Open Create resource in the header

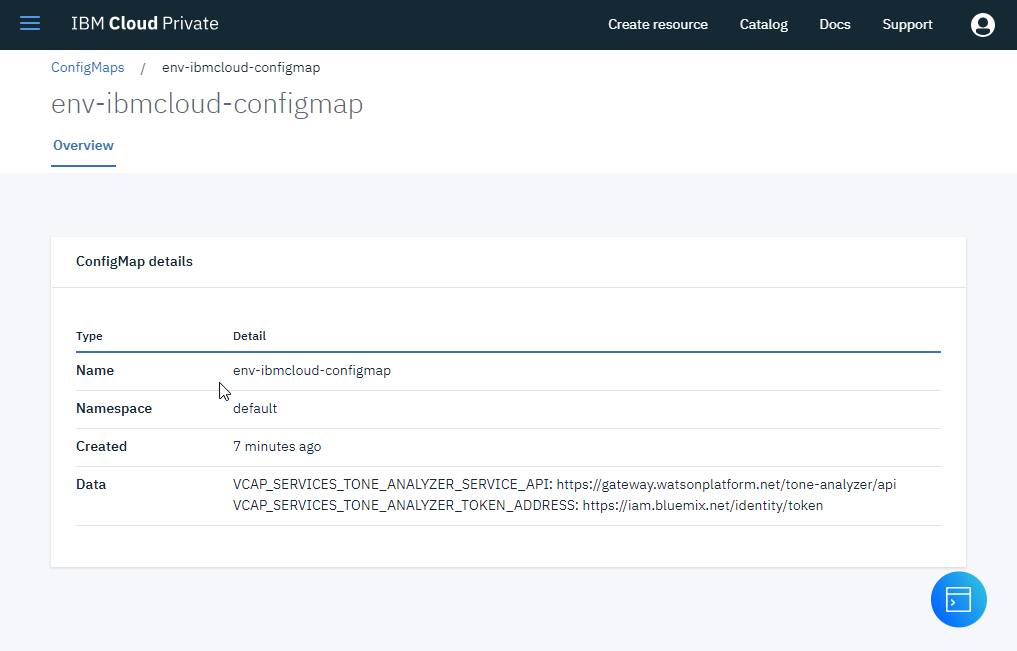657,25
